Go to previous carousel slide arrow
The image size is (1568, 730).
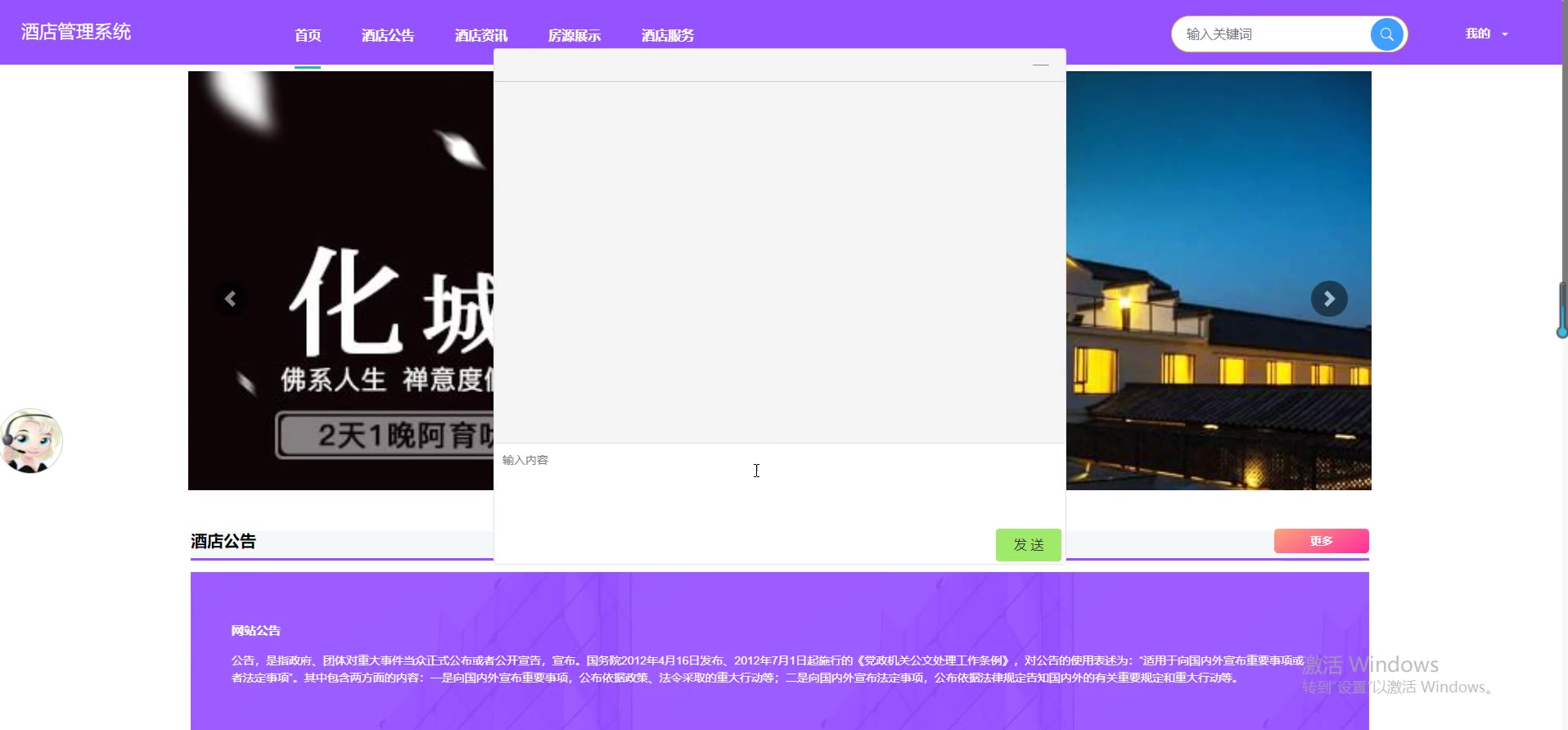pyautogui.click(x=231, y=299)
